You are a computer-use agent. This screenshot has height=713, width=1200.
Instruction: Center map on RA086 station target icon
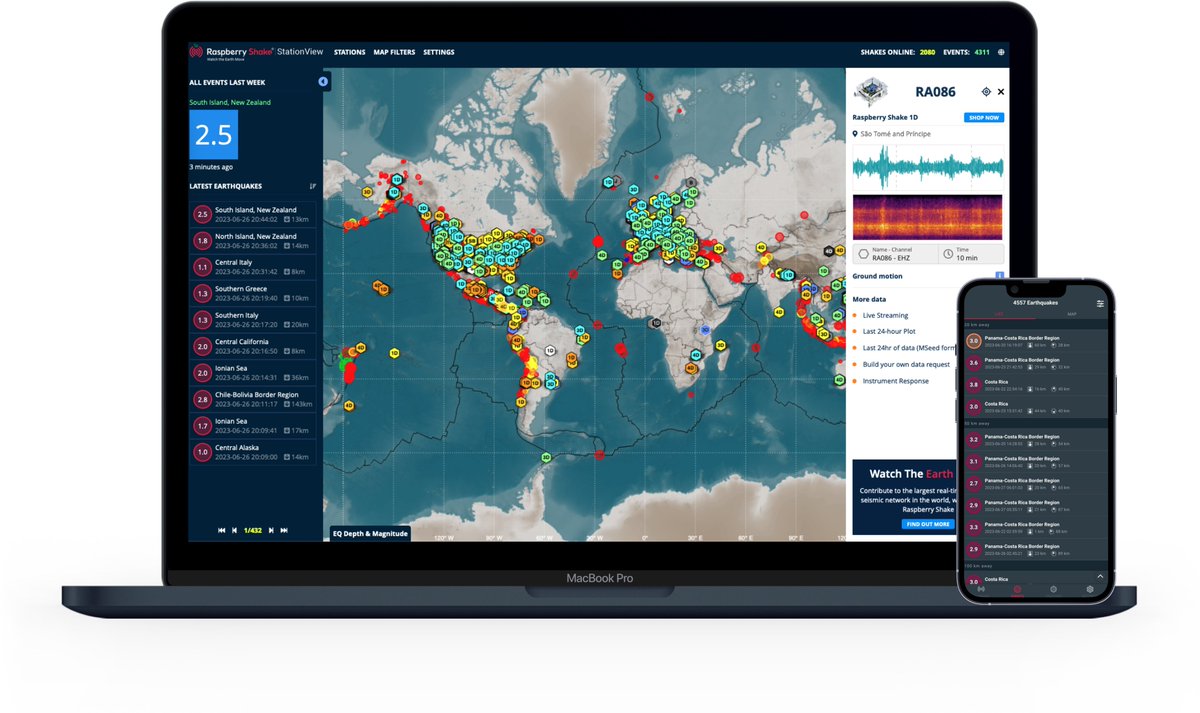tap(986, 92)
